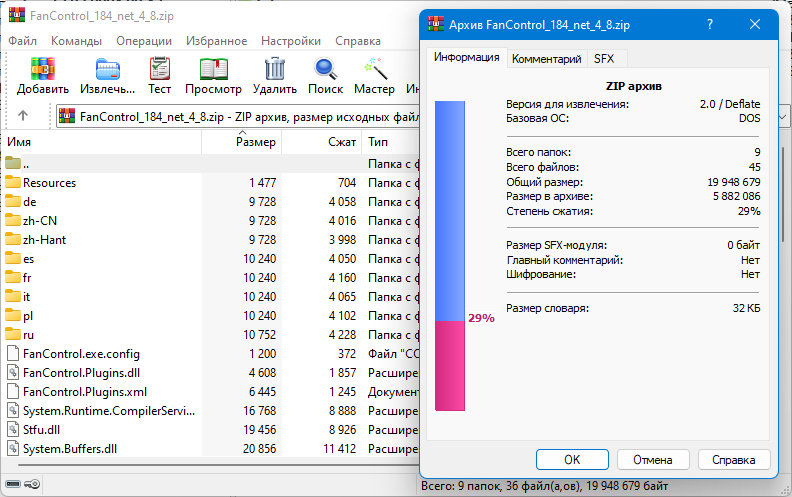Viewport: 792px width, 497px height.
Task: Select the Stfu.dll file icon
Action: 13,430
